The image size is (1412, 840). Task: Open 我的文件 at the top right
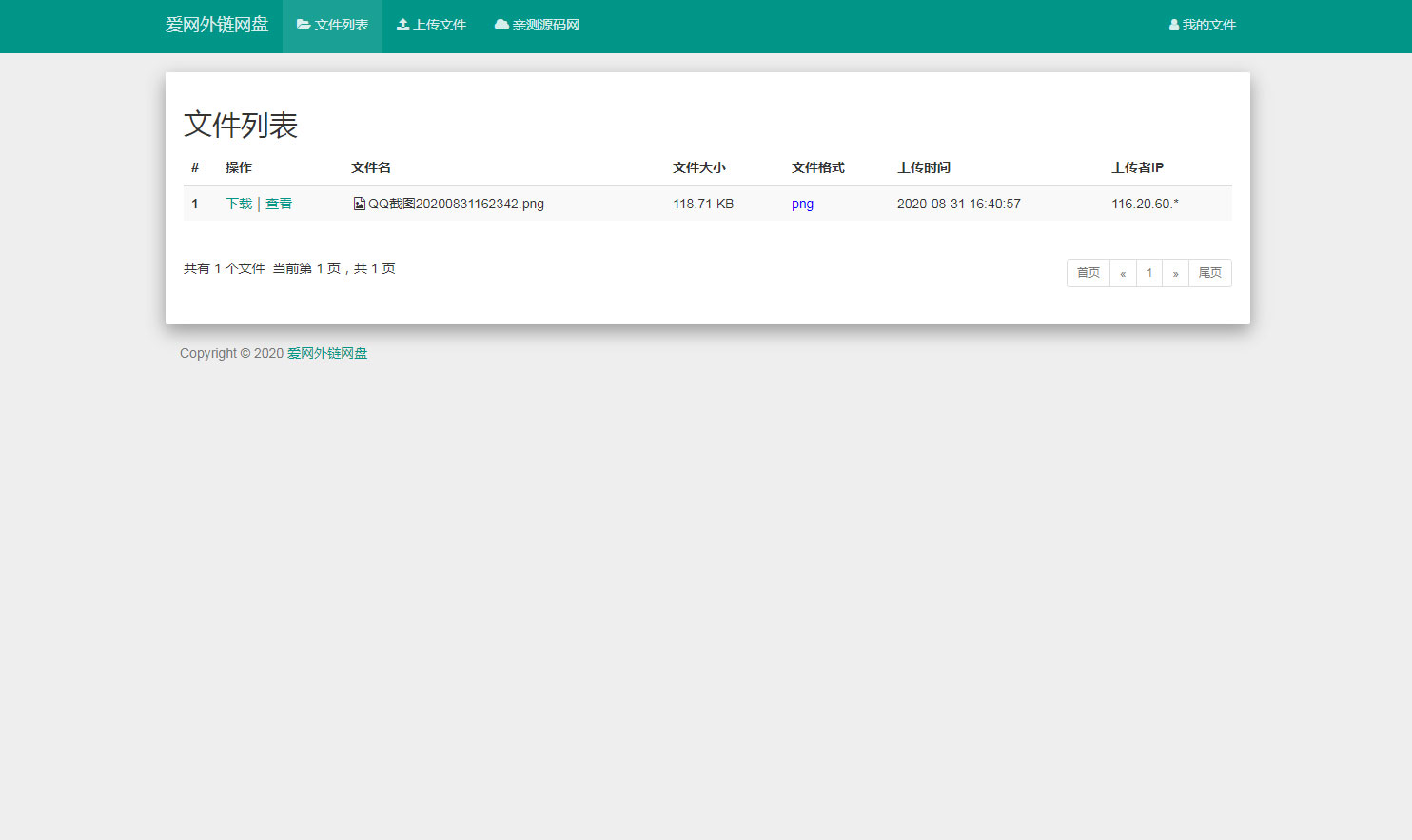point(1206,25)
